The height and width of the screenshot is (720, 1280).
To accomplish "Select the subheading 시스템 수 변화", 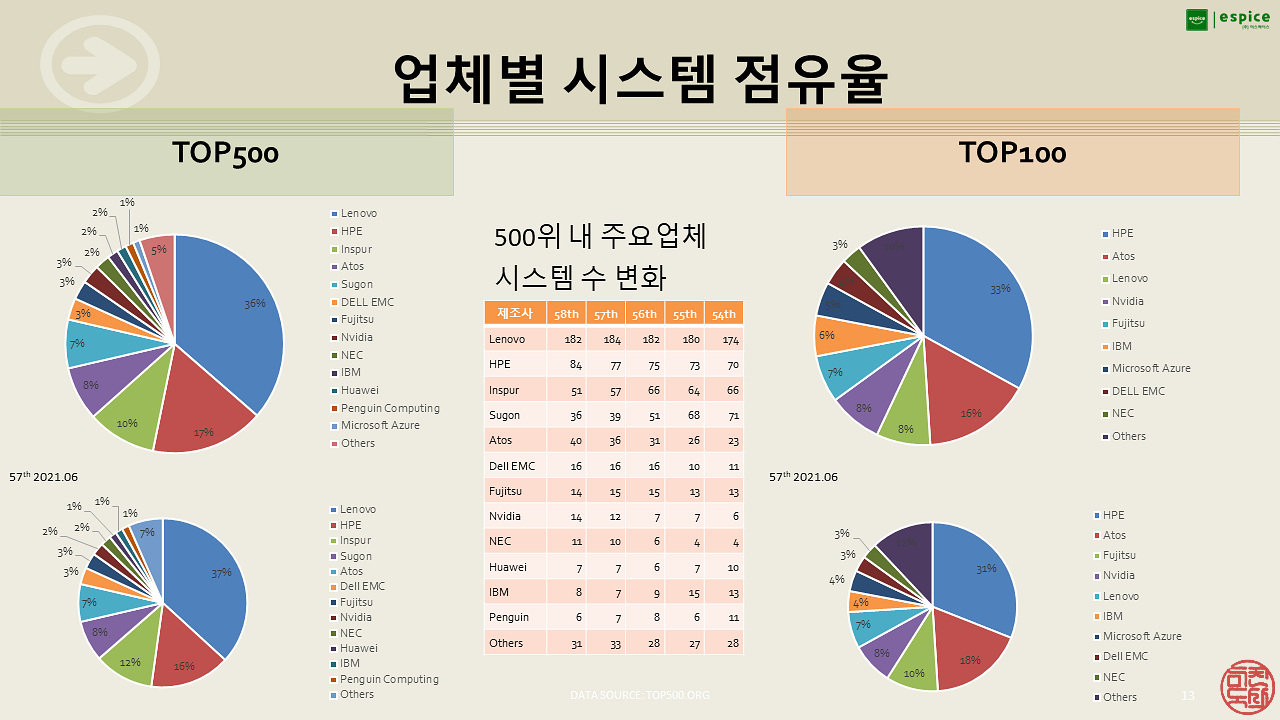I will tap(580, 276).
